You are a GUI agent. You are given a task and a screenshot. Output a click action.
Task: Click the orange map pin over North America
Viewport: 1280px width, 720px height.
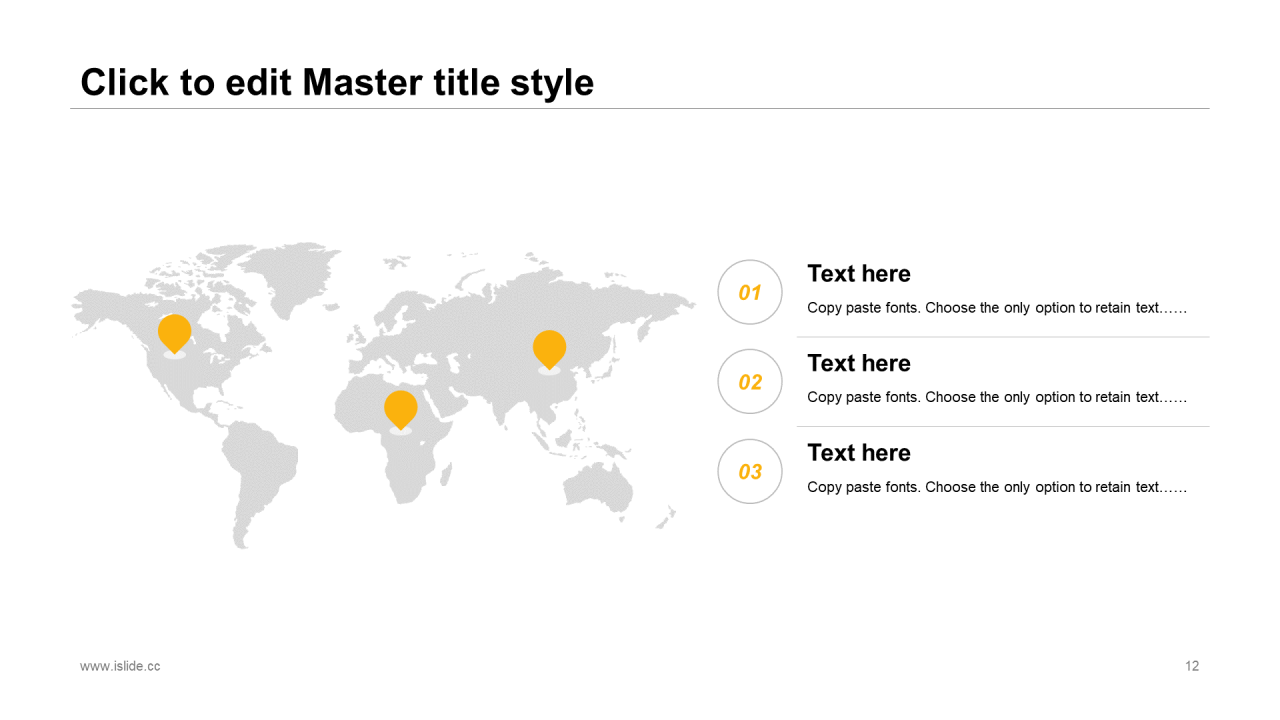(174, 333)
